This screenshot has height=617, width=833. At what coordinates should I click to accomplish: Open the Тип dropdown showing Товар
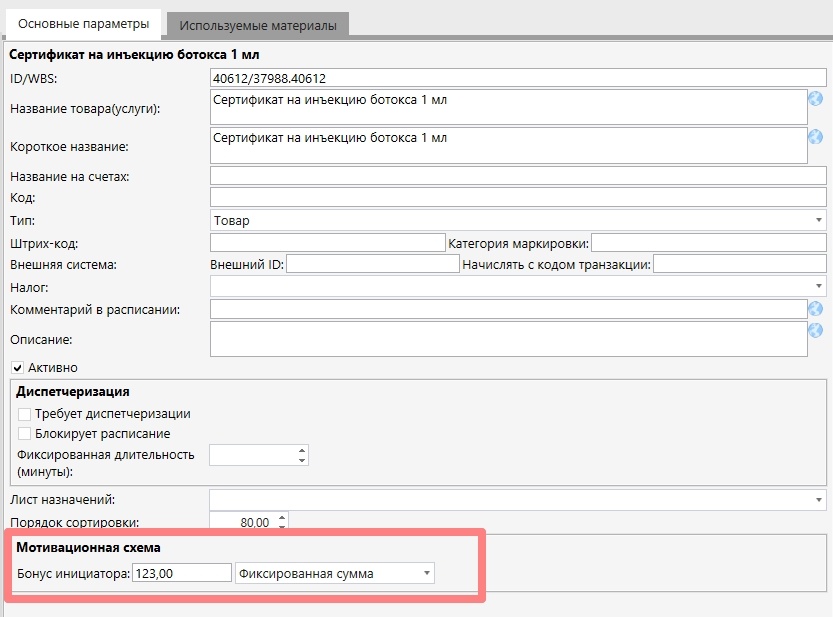click(818, 220)
